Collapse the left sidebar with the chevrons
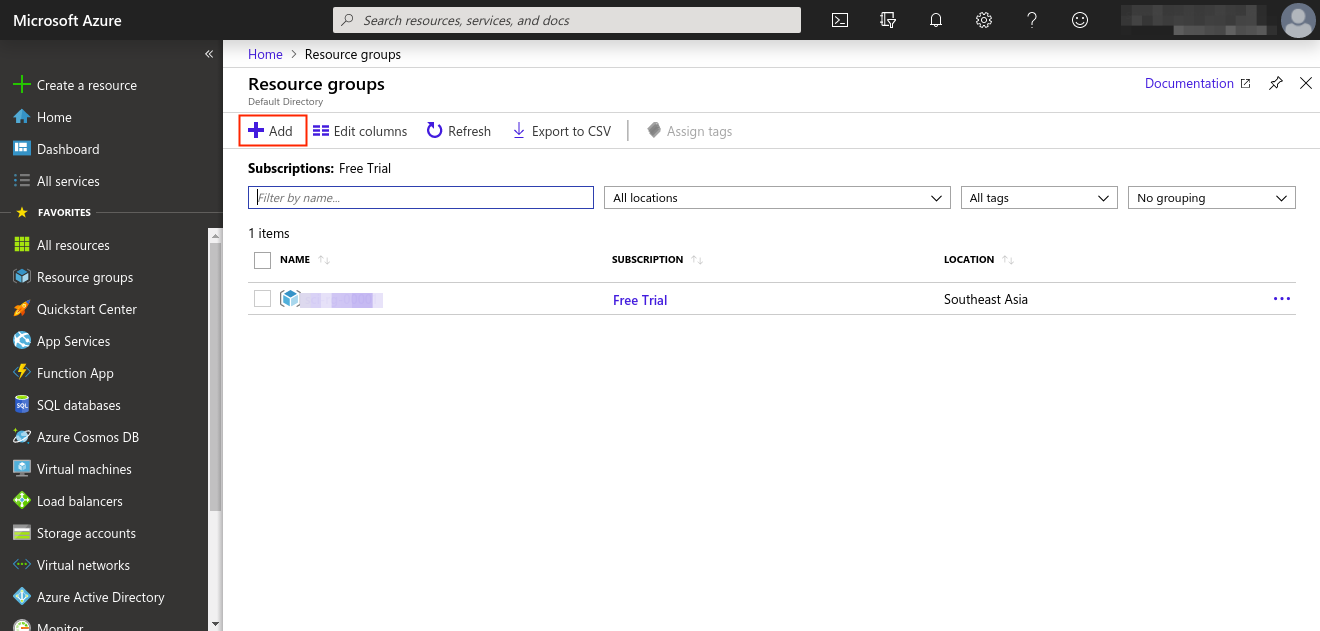 point(209,54)
